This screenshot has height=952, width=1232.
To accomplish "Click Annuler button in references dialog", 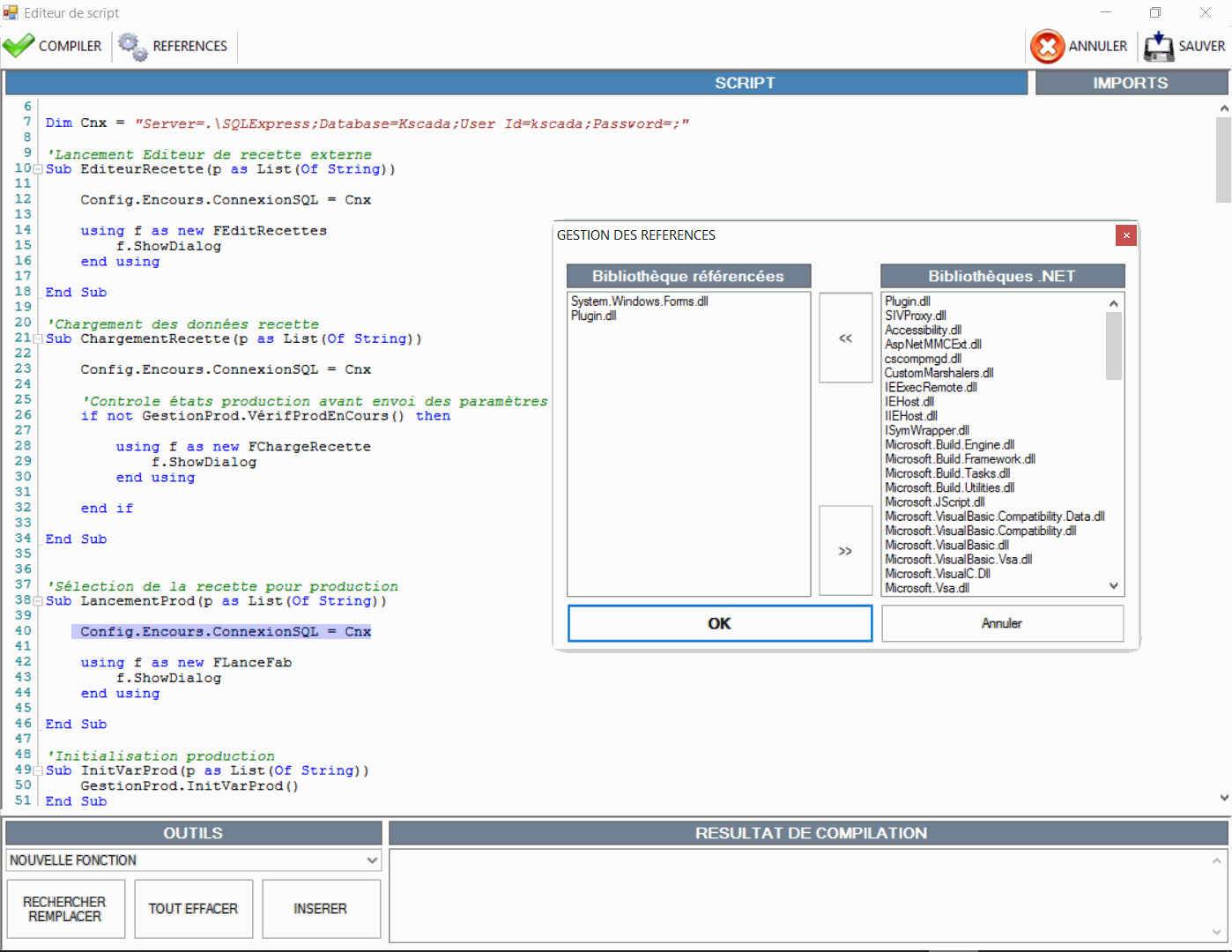I will point(1002,623).
